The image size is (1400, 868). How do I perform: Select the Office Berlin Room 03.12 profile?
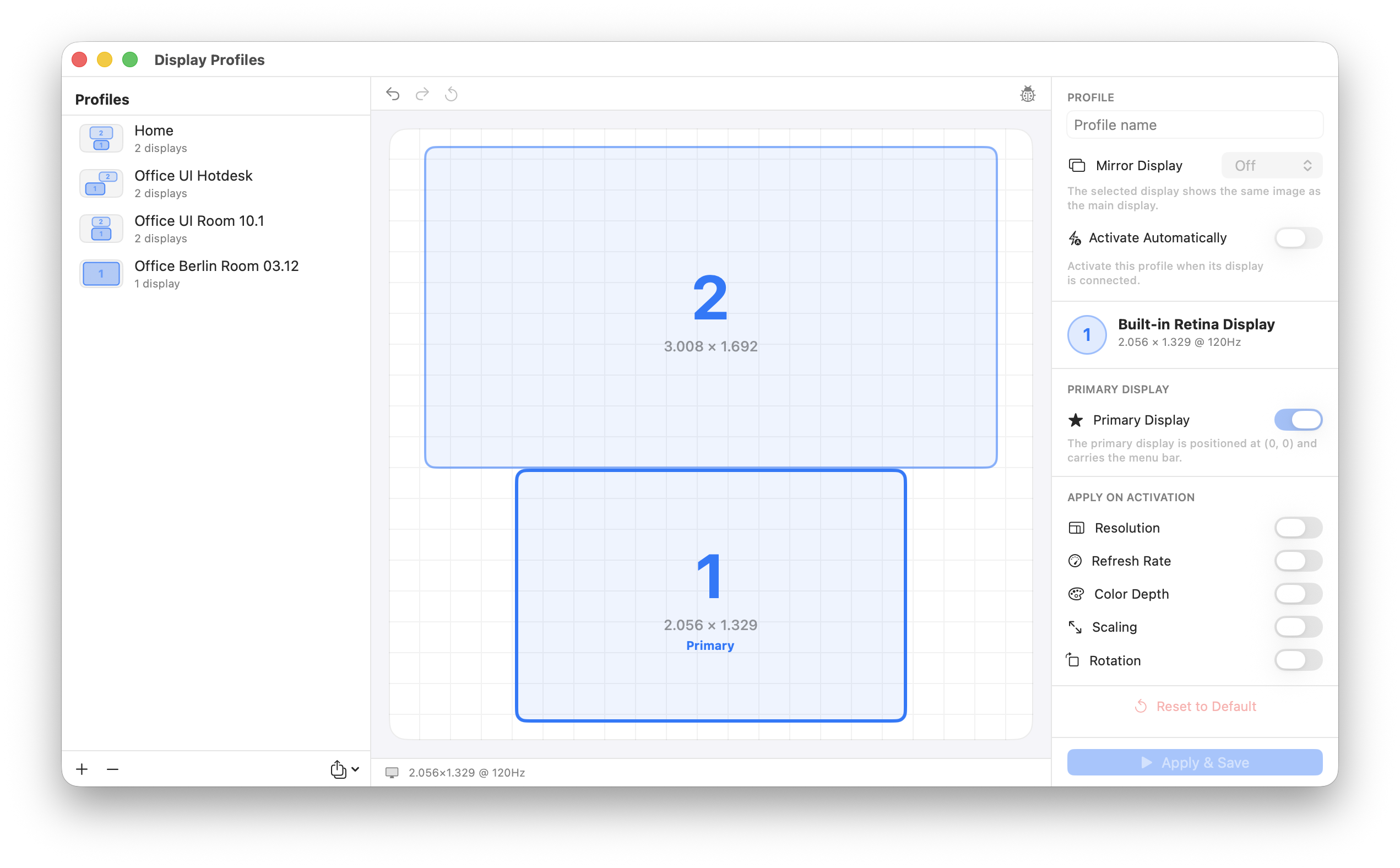pos(216,274)
